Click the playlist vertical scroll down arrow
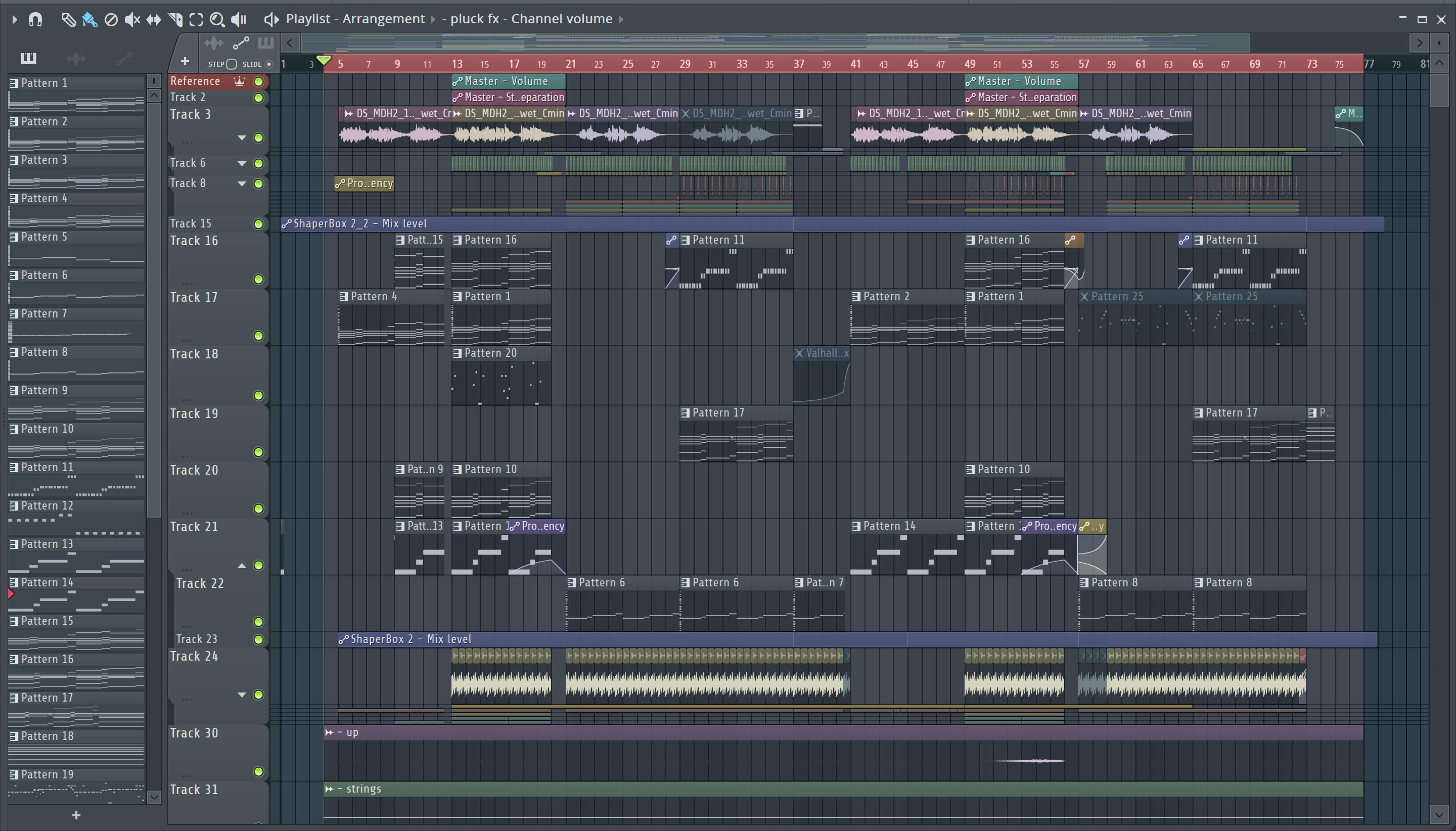The height and width of the screenshot is (831, 1456). point(1439,814)
